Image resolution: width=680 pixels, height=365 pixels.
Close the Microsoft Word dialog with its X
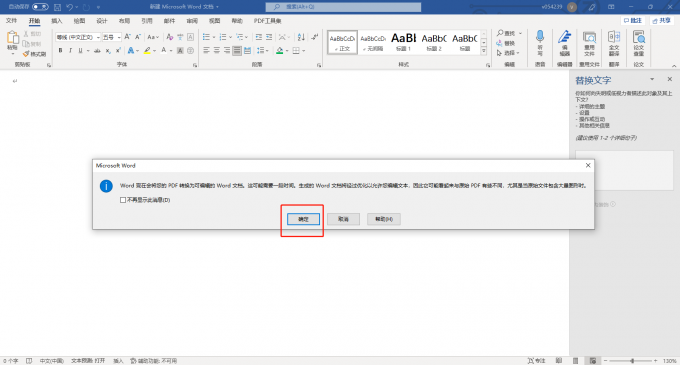coord(588,165)
